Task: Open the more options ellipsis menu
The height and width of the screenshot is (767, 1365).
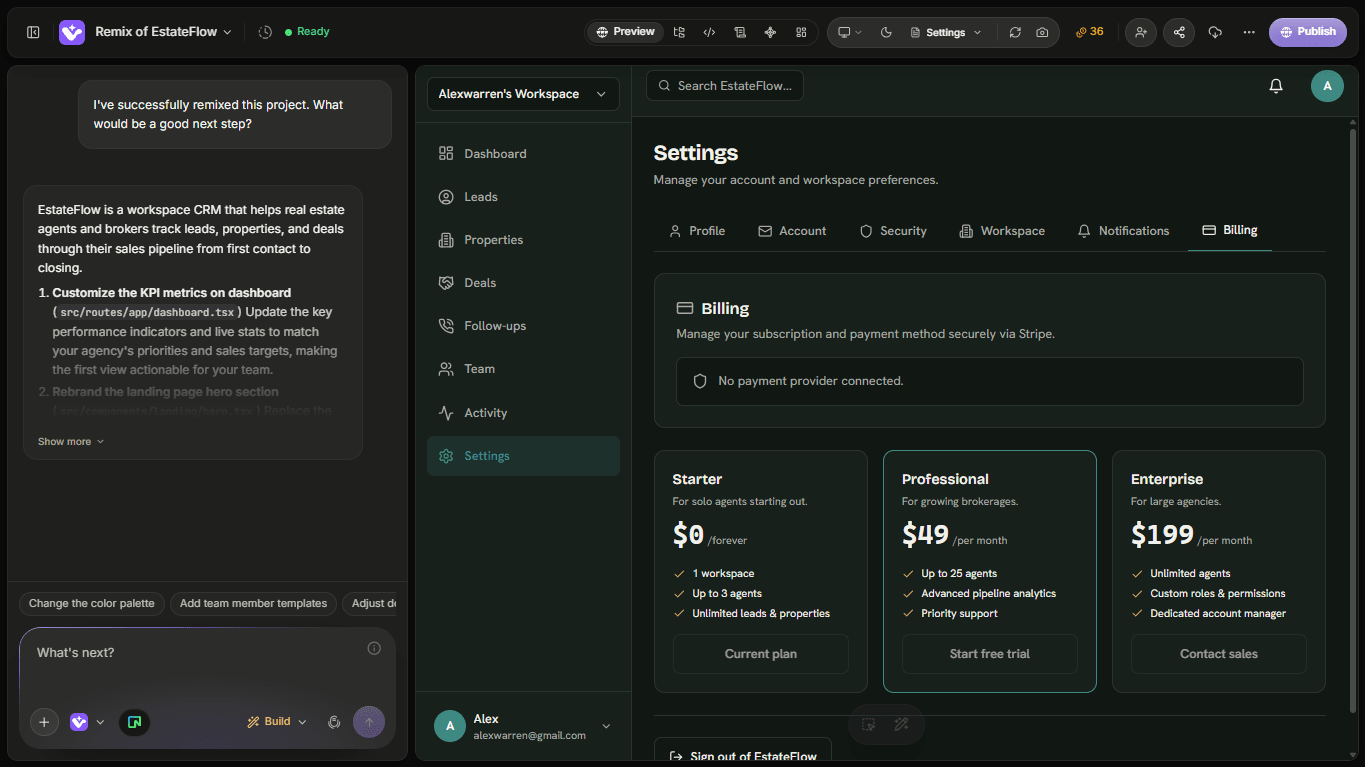Action: pos(1249,32)
